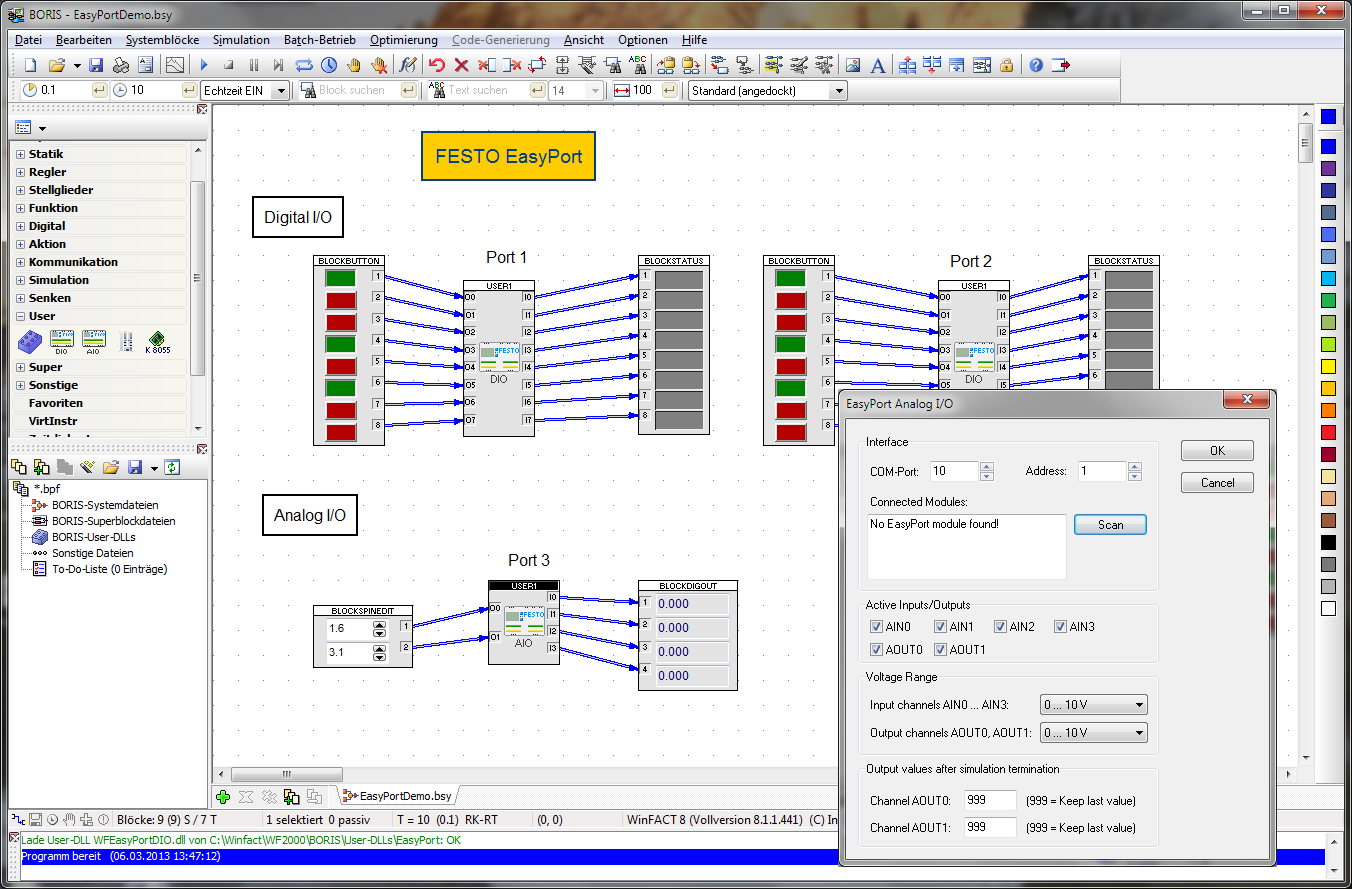Open the Simulation menu

[x=241, y=40]
